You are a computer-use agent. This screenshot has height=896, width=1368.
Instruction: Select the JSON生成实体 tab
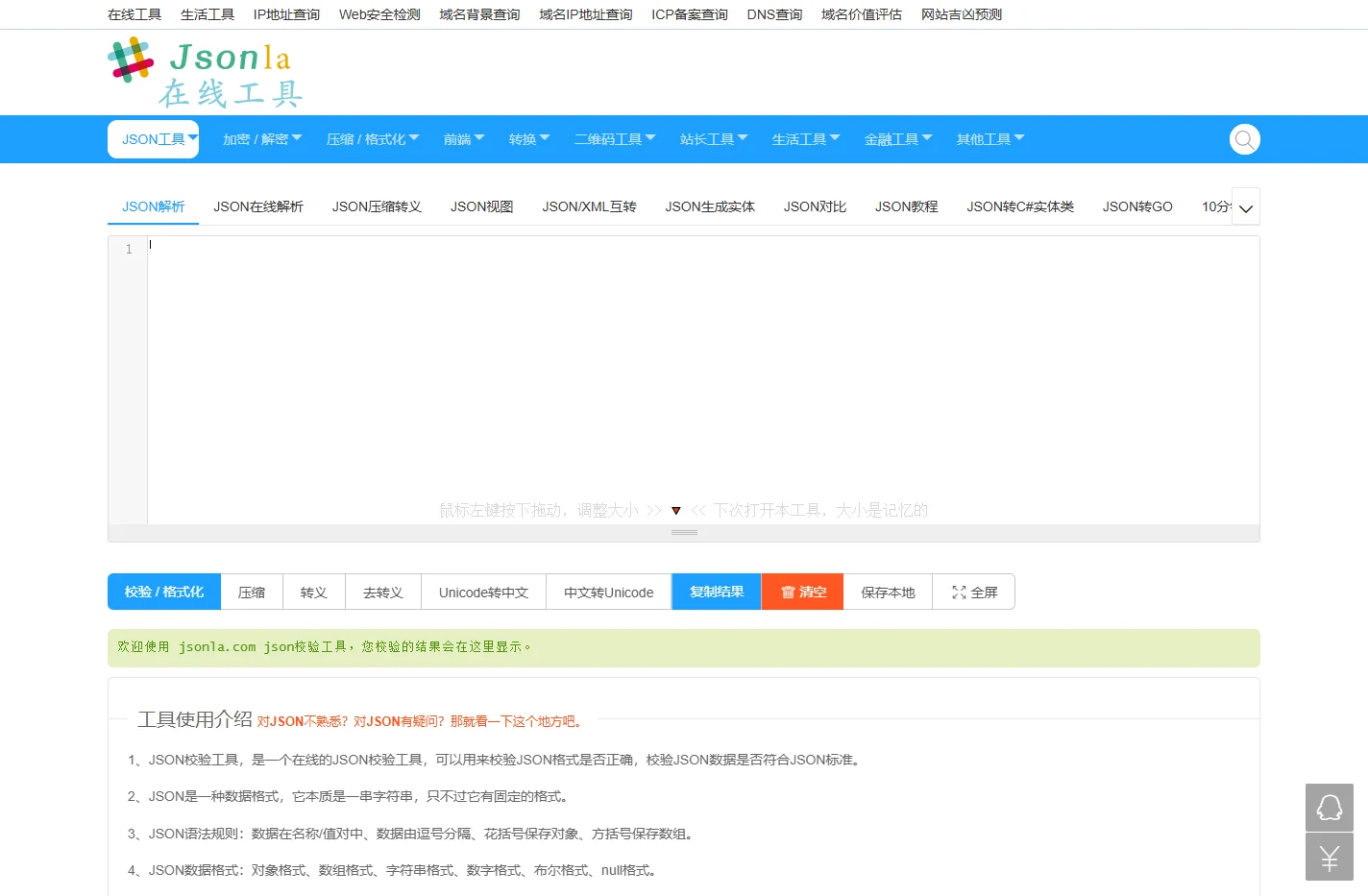pyautogui.click(x=710, y=206)
